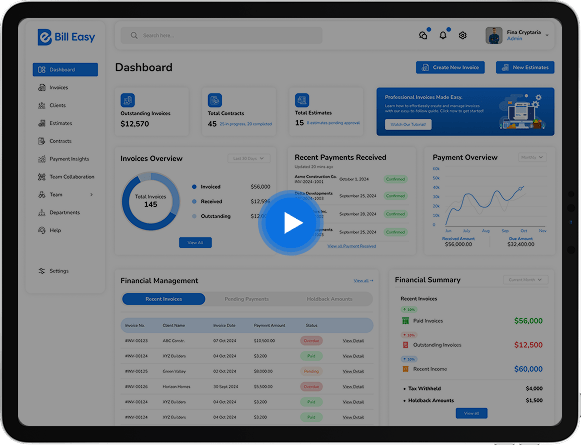The image size is (582, 445).
Task: Click View all in Financial Summary
Action: pyautogui.click(x=471, y=413)
